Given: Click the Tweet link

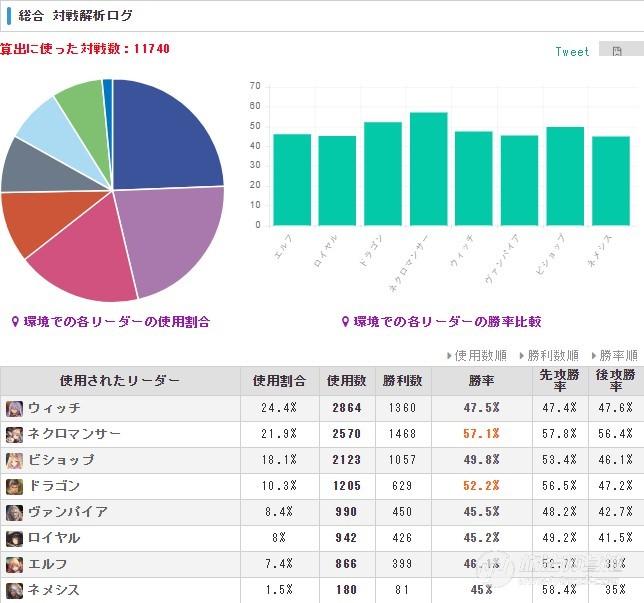Looking at the screenshot, I should tap(572, 51).
